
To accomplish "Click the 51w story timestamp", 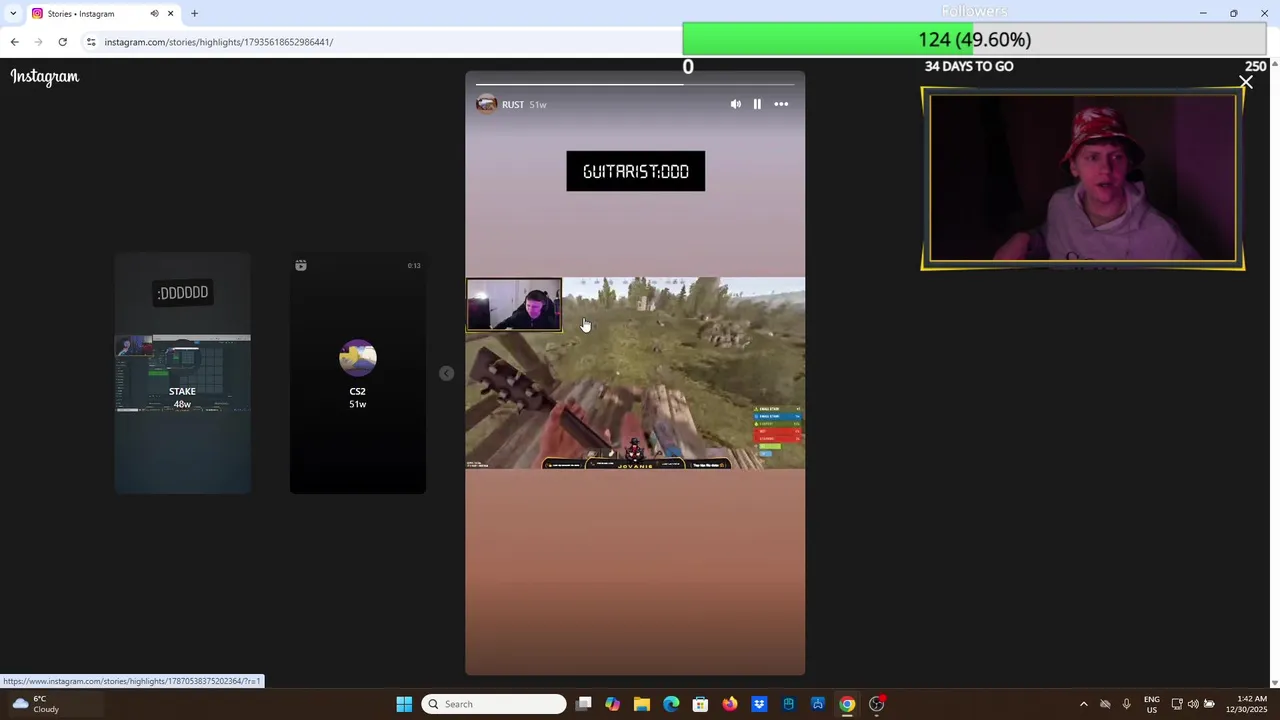I will [x=538, y=105].
